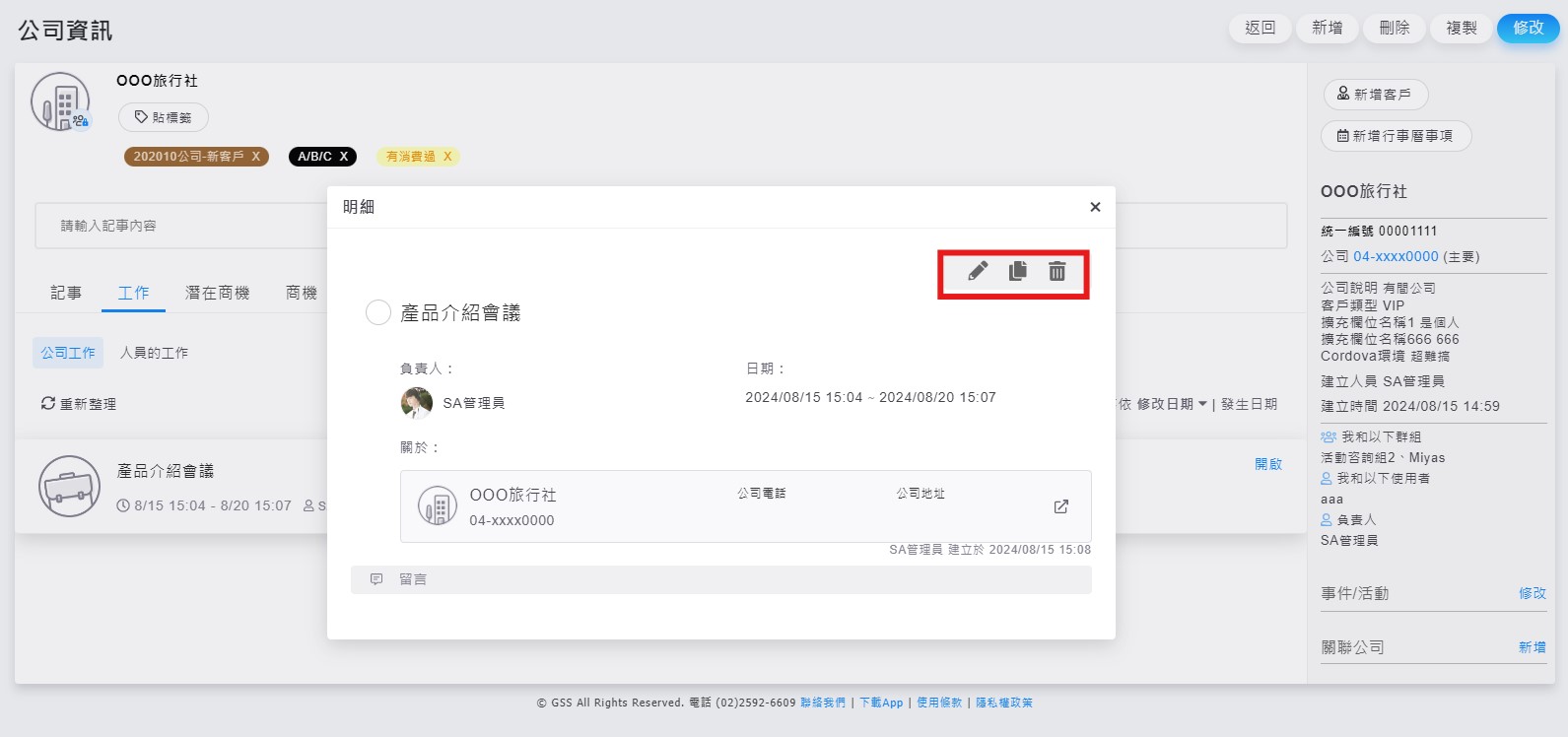Close the 明細 dialog with X
Screen dimensions: 1568x737
[x=1095, y=207]
